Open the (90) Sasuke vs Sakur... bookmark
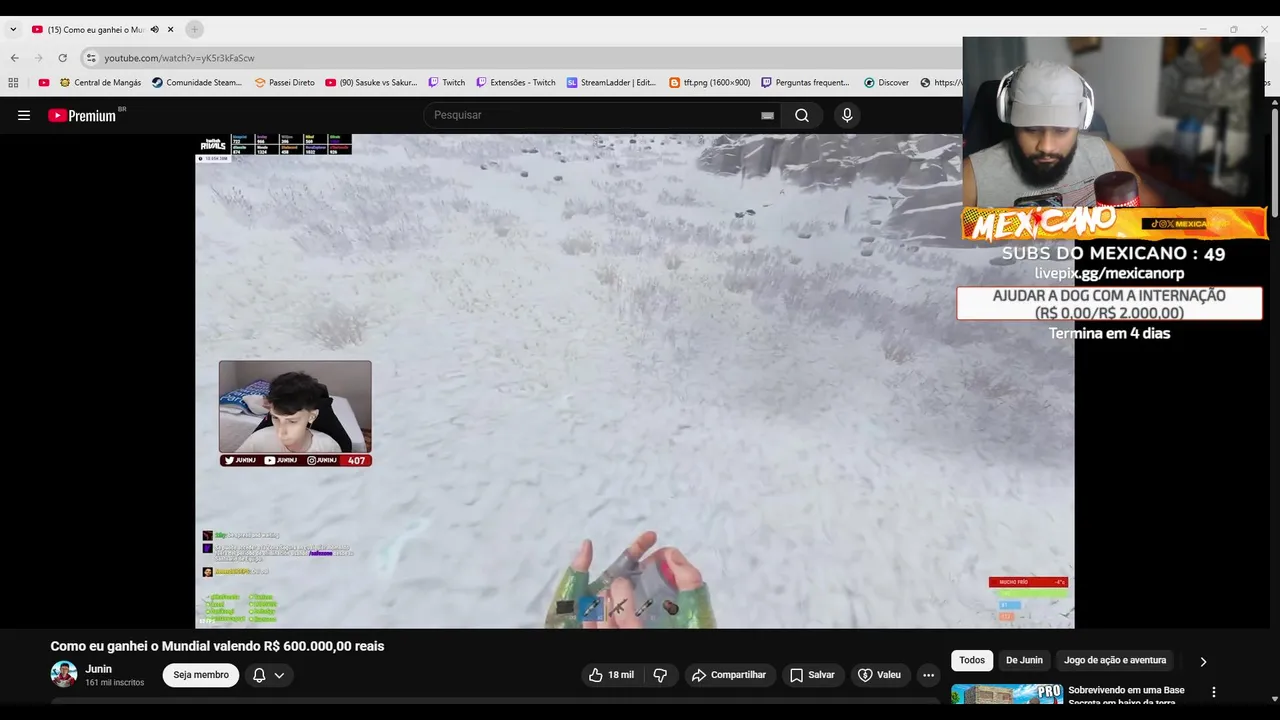This screenshot has width=1280, height=720. tap(372, 83)
